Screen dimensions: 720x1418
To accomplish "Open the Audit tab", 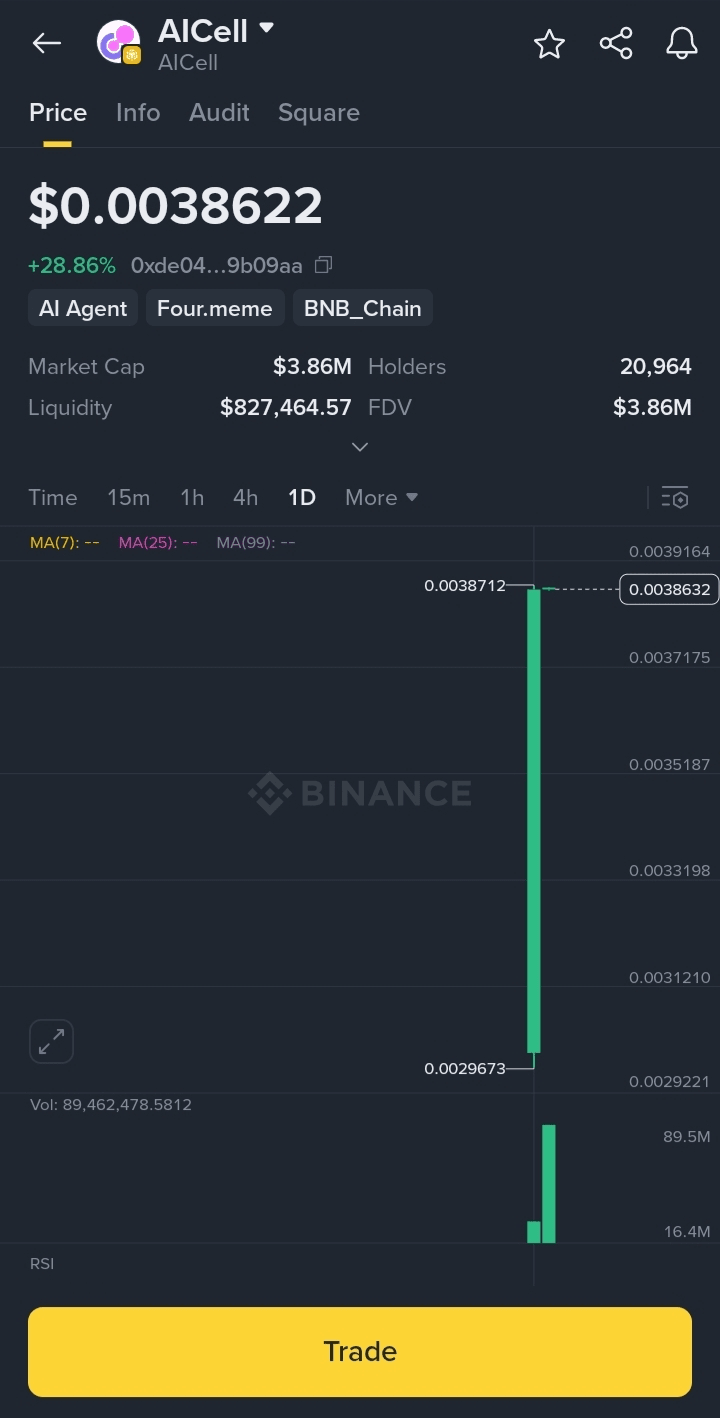I will [x=219, y=112].
